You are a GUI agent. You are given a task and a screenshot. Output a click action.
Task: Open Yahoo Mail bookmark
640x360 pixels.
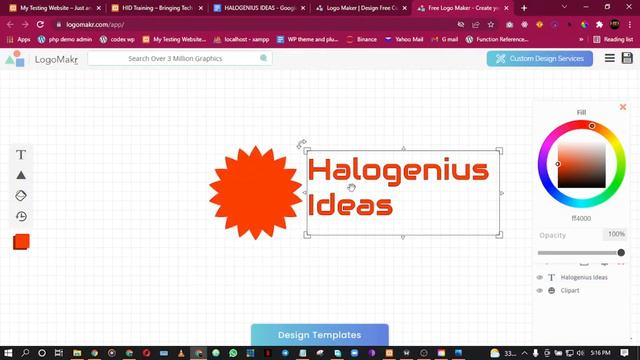click(x=404, y=40)
